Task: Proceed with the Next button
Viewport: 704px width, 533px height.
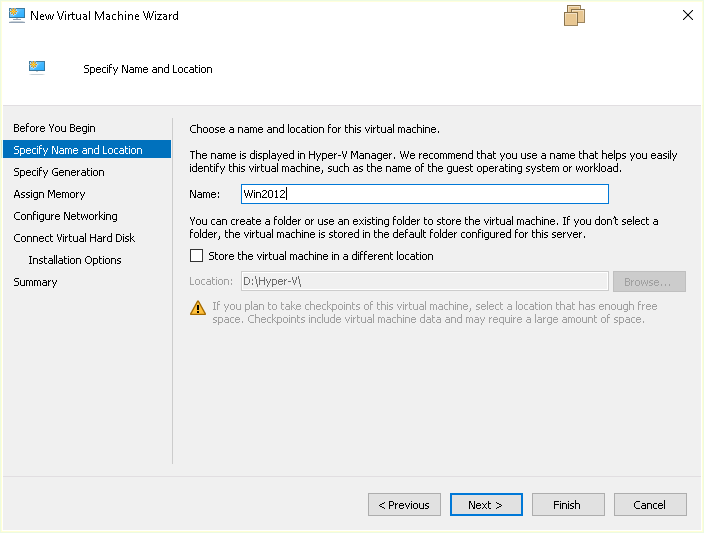Action: (x=486, y=505)
